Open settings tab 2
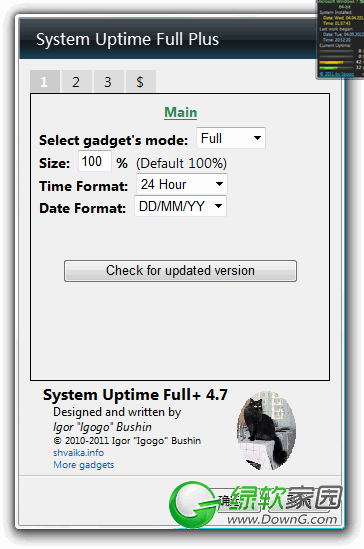This screenshot has width=364, height=549. click(76, 82)
